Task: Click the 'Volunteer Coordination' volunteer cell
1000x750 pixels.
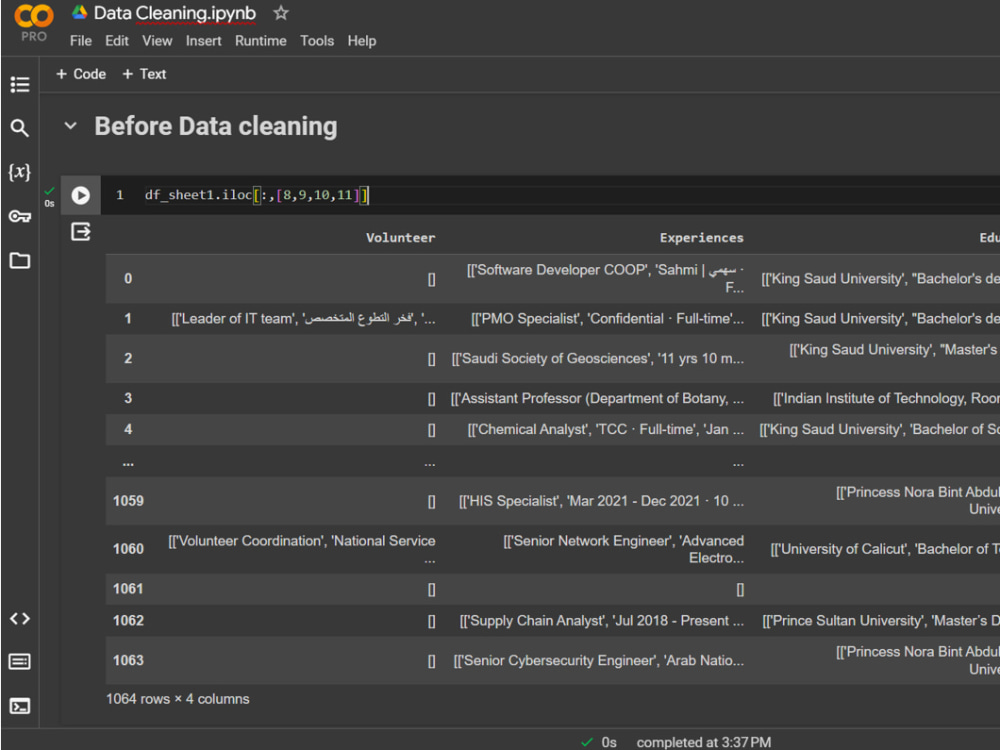Action: click(302, 549)
